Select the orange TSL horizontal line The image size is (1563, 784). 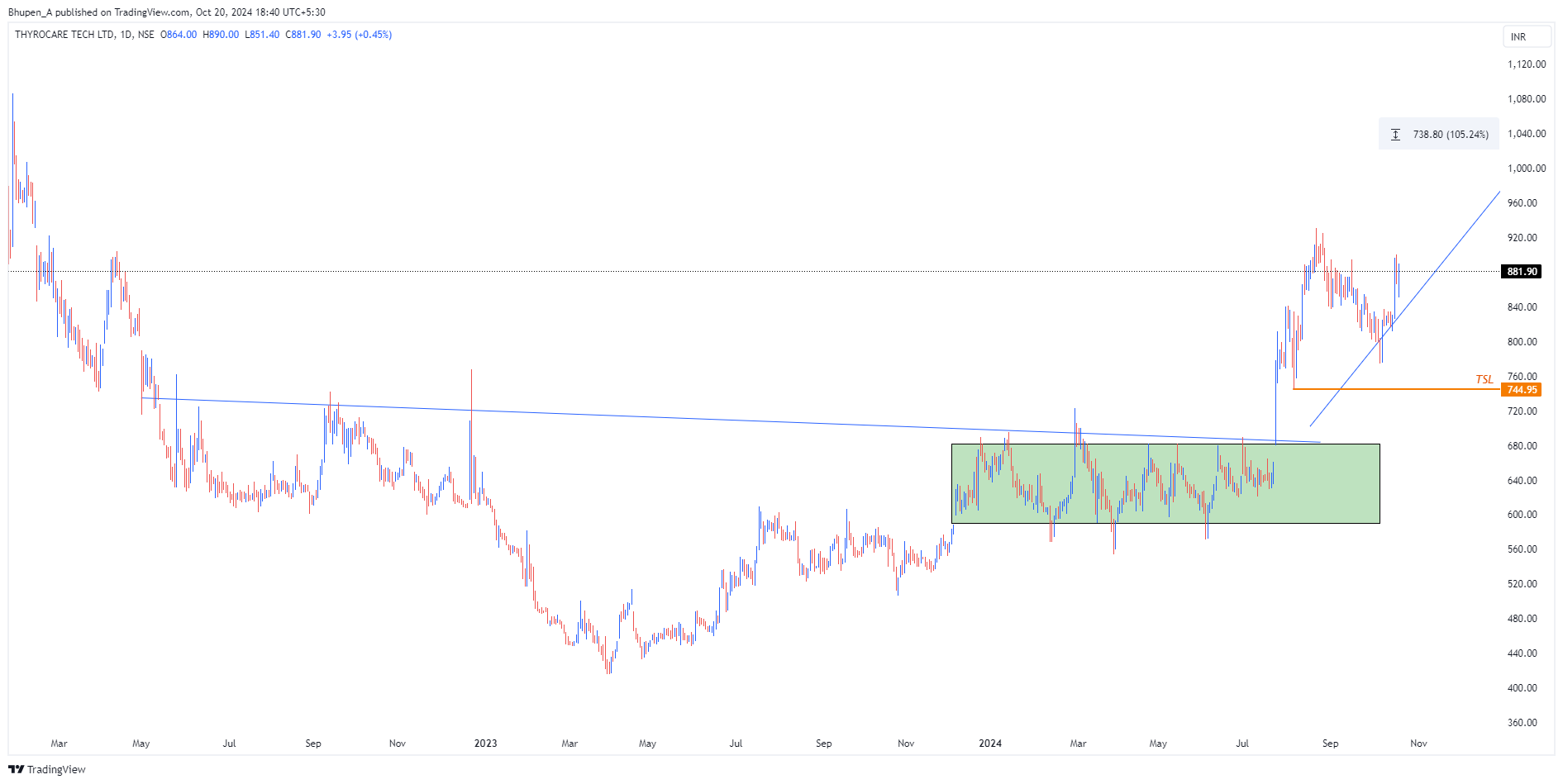click(x=1395, y=388)
